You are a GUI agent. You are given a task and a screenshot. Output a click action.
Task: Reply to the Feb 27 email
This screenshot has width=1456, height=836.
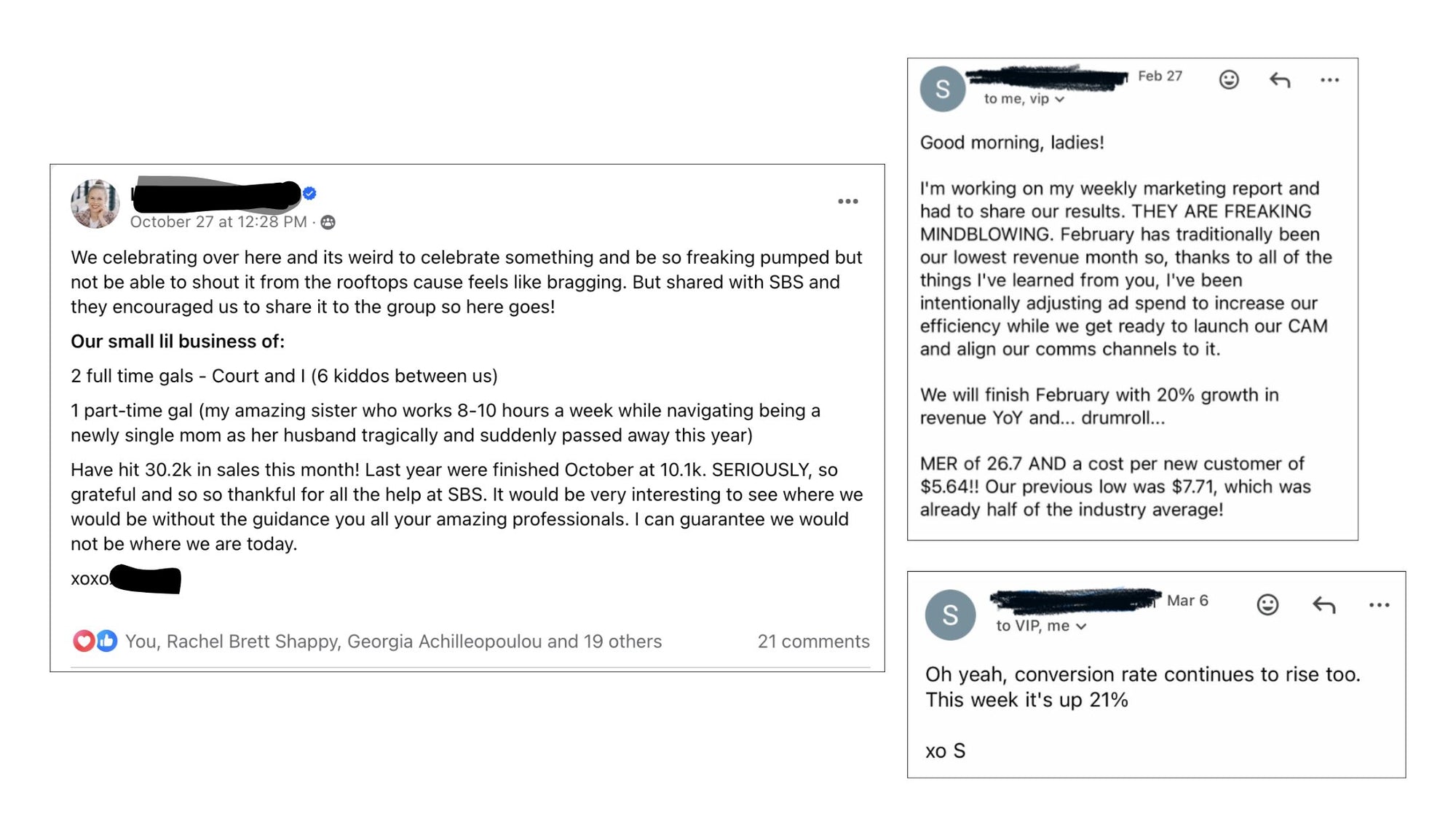tap(1280, 79)
